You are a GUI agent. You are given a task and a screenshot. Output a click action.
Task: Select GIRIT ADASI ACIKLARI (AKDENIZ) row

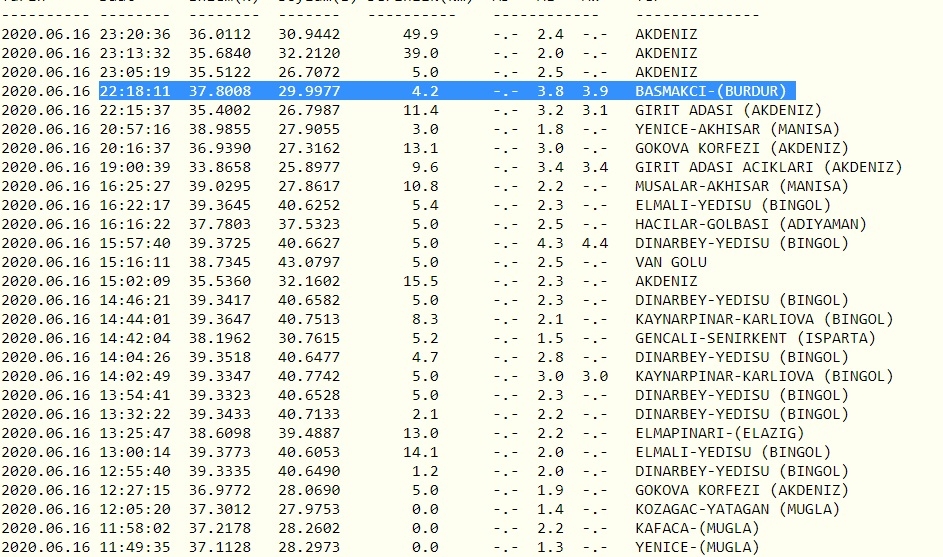tap(769, 167)
